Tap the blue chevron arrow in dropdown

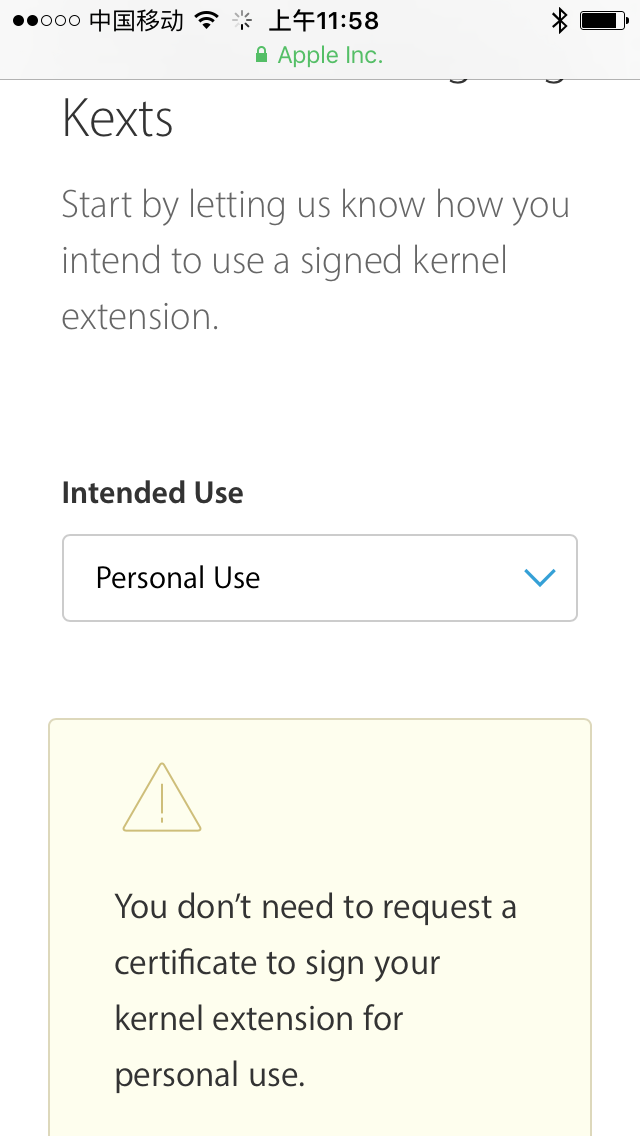[x=539, y=578]
